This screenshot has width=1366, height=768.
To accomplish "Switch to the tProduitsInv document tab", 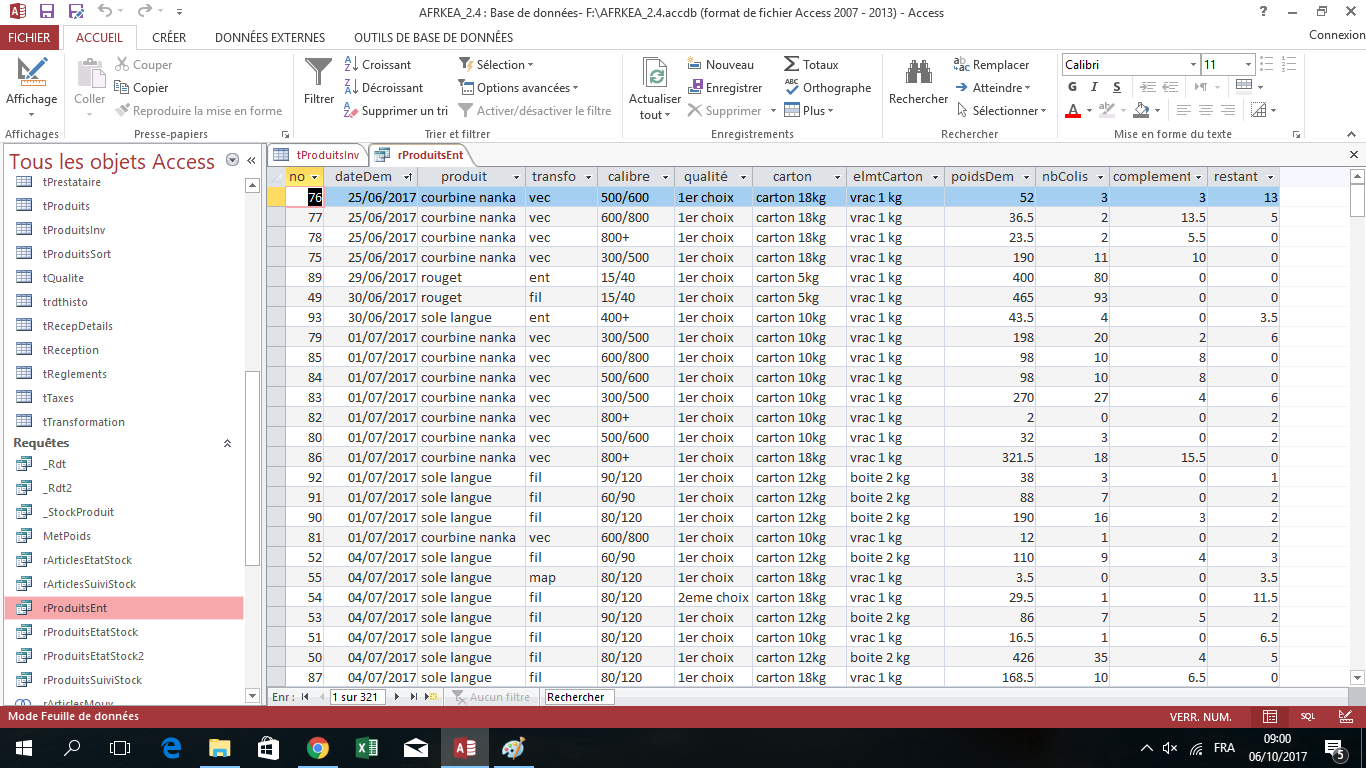I will coord(318,154).
